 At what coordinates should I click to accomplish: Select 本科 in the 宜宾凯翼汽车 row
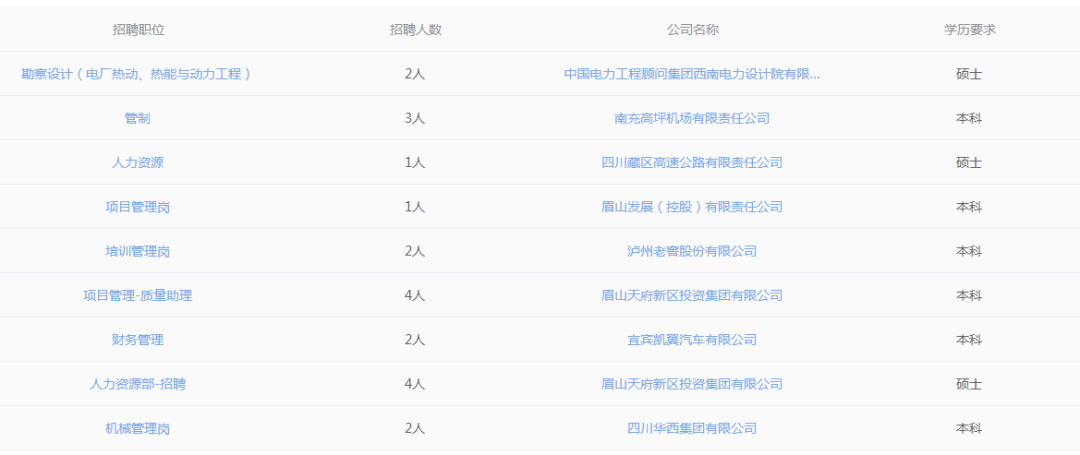(969, 339)
